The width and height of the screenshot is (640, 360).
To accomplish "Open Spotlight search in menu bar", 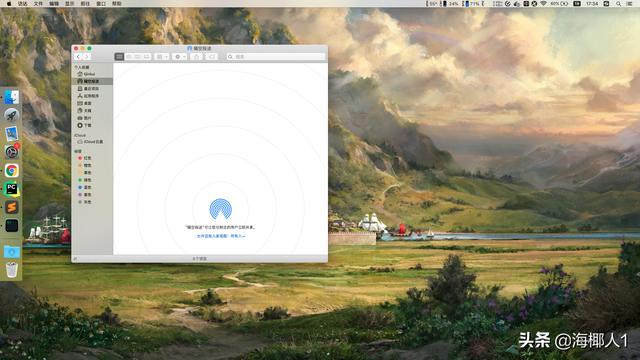I will coord(618,4).
